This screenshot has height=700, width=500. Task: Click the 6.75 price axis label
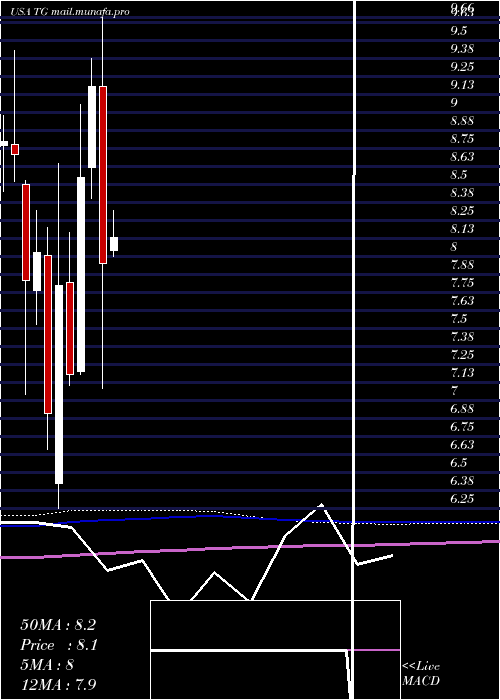462,427
